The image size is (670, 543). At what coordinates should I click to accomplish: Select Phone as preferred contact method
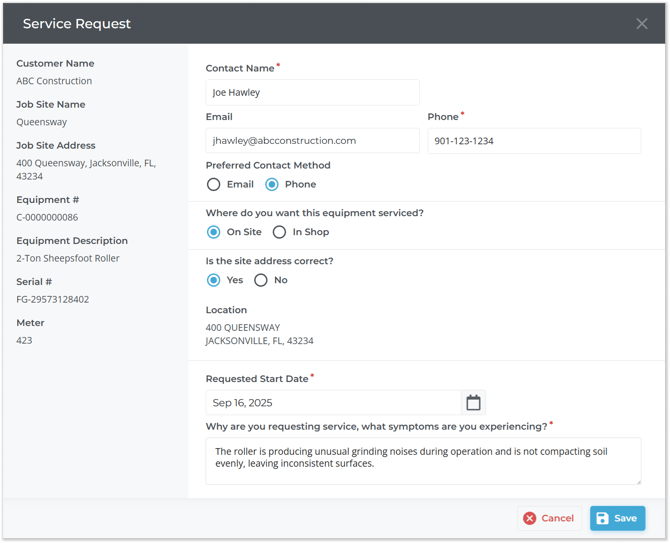tap(272, 185)
